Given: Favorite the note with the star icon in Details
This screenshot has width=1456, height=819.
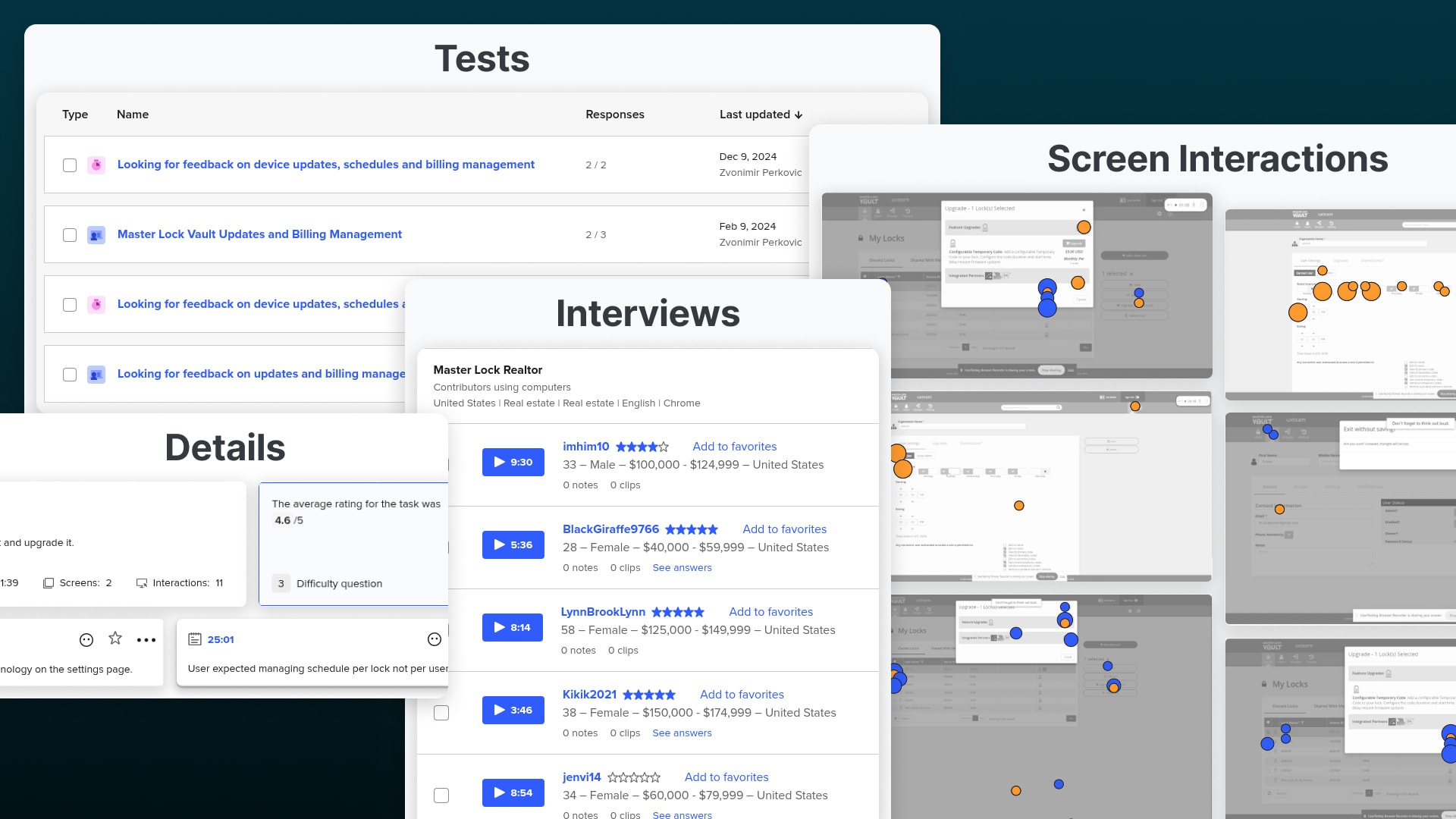Looking at the screenshot, I should pyautogui.click(x=115, y=639).
